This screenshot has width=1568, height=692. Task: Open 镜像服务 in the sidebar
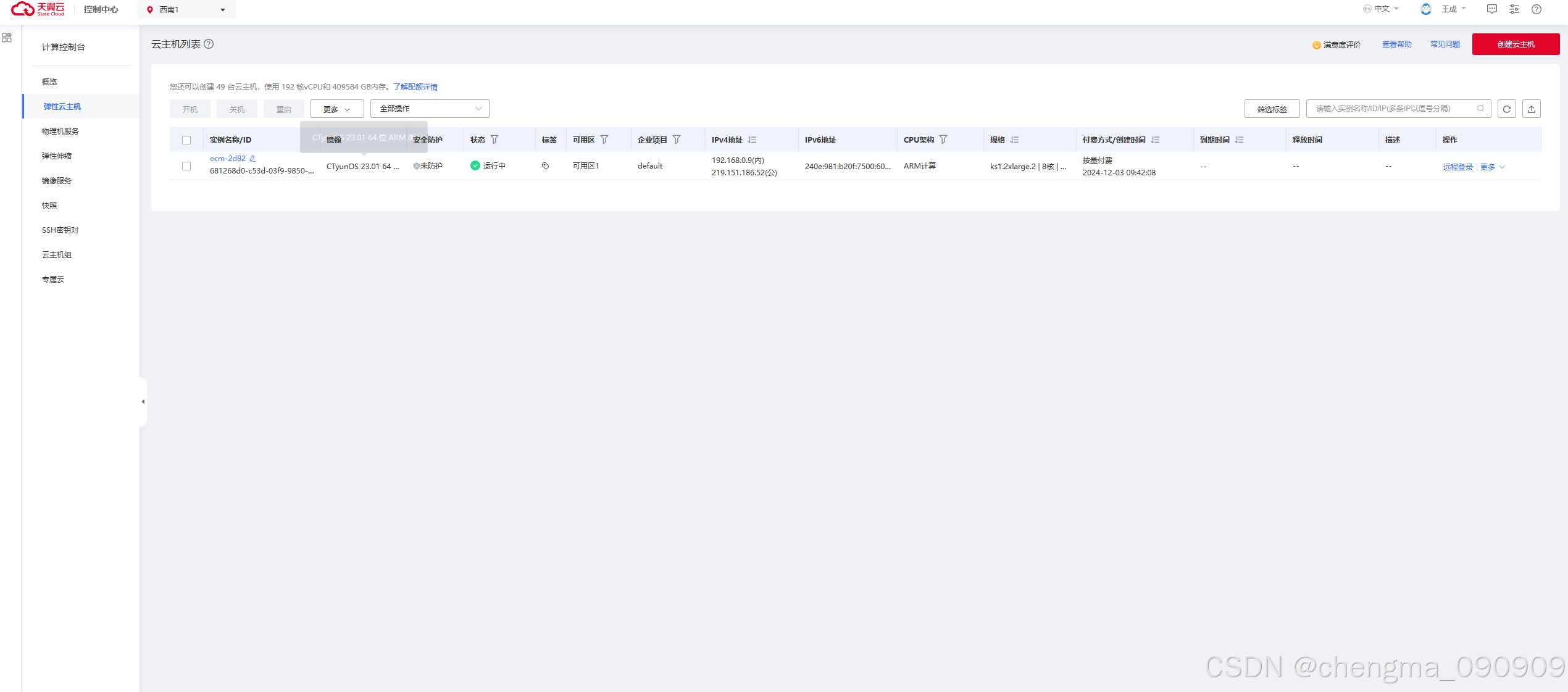pyautogui.click(x=57, y=180)
